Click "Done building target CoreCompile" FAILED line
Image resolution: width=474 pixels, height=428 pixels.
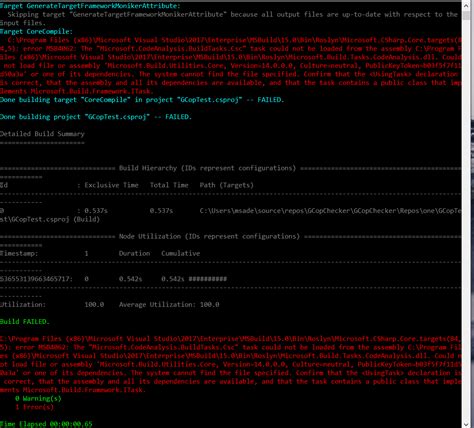click(142, 100)
